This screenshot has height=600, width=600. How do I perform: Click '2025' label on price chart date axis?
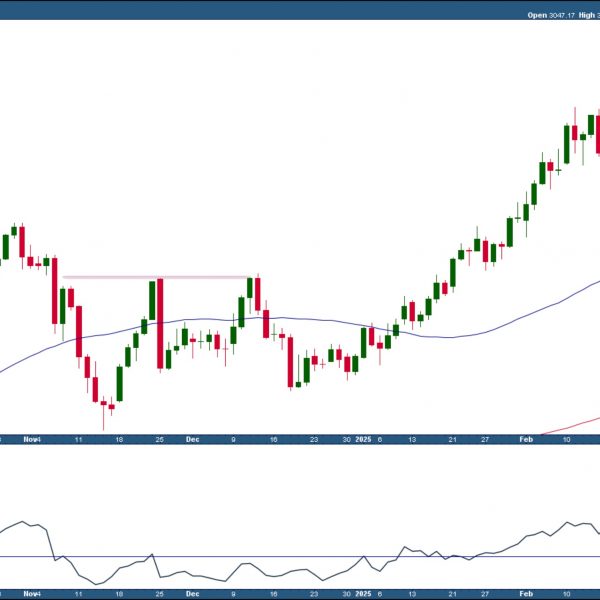point(363,439)
